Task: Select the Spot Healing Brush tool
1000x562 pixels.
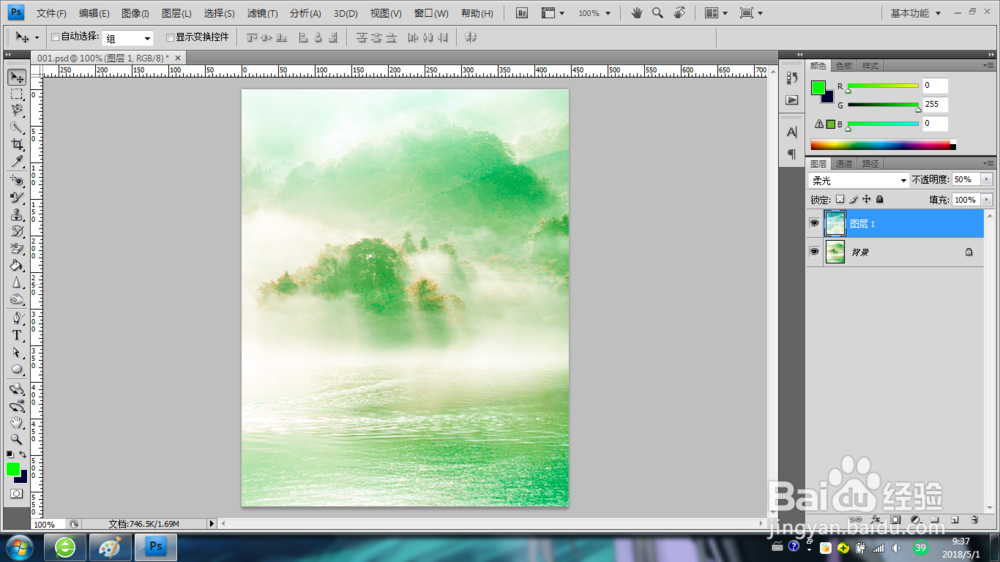Action: click(17, 181)
